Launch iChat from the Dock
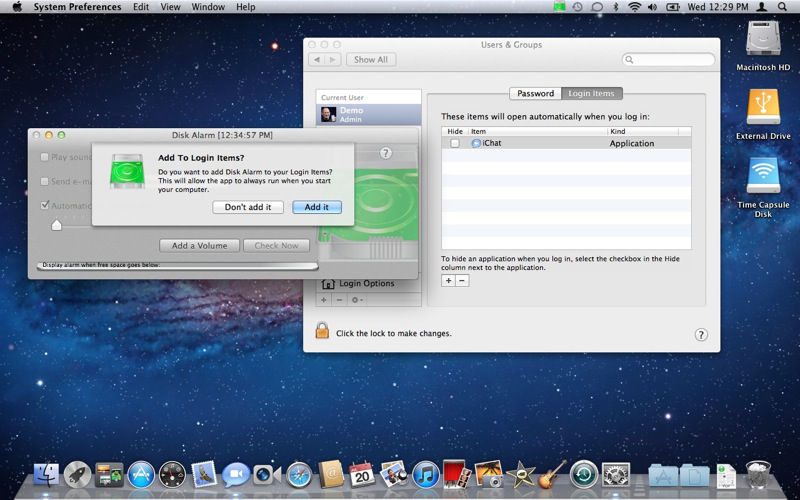This screenshot has height=500, width=800. coord(236,475)
